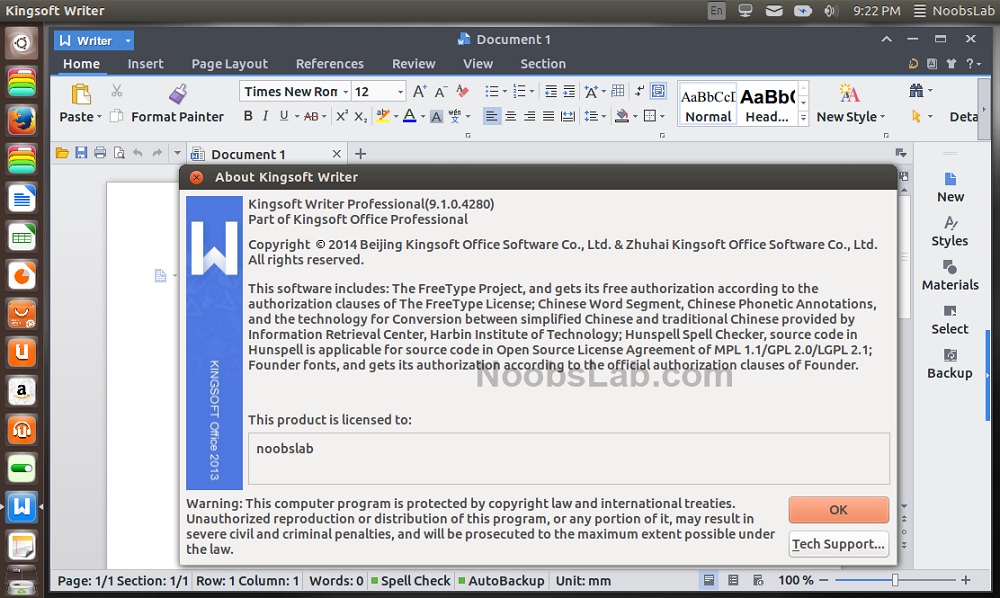This screenshot has width=1000, height=598.
Task: Save the document with the floppy icon
Action: 81,153
